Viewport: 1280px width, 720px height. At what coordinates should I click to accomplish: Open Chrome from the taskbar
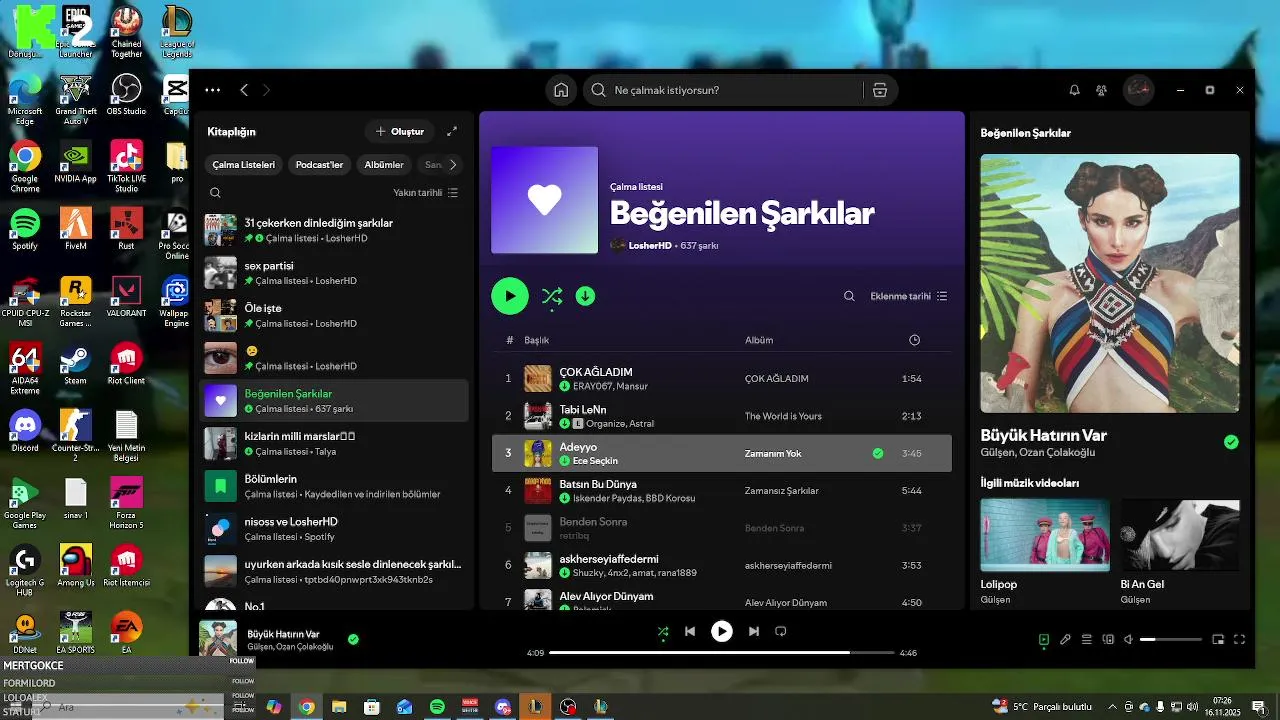tap(306, 707)
